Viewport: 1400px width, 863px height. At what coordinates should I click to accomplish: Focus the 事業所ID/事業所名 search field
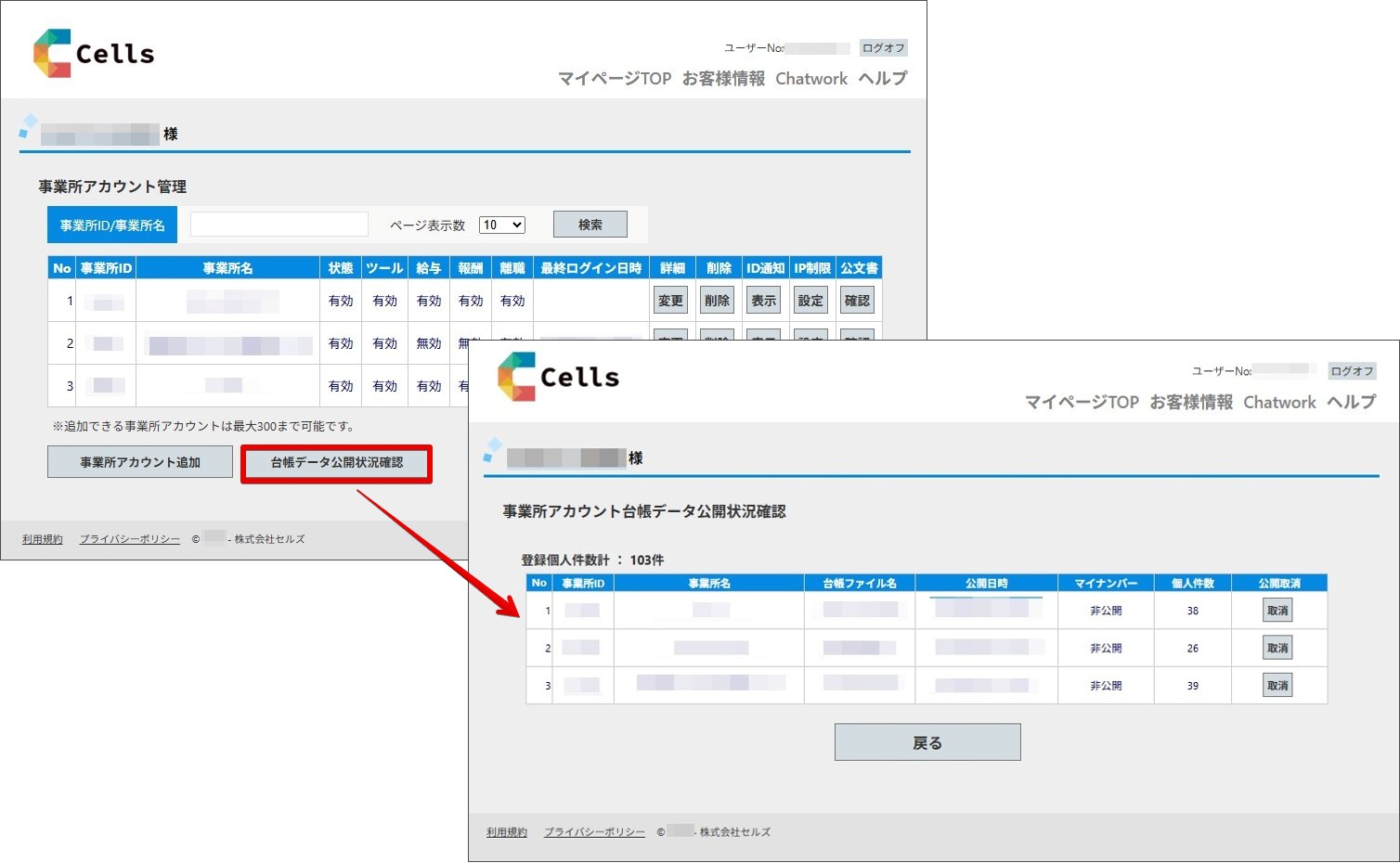(279, 225)
